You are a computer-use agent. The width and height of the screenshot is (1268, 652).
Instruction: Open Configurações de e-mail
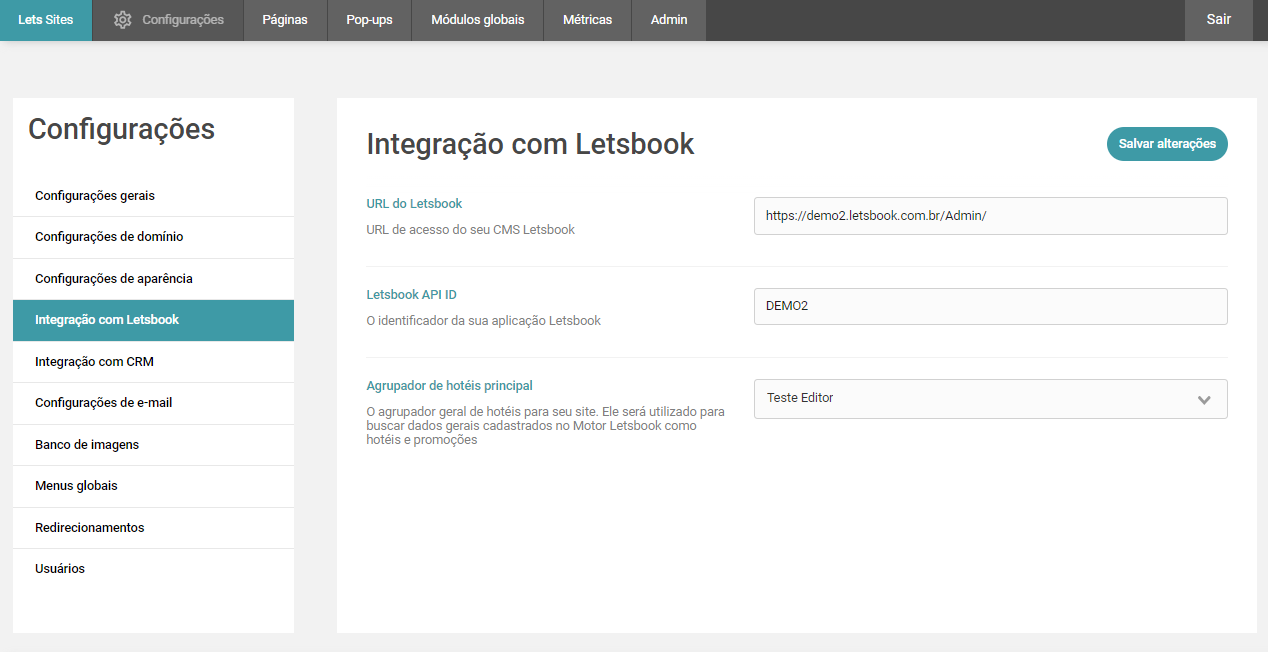tap(153, 403)
